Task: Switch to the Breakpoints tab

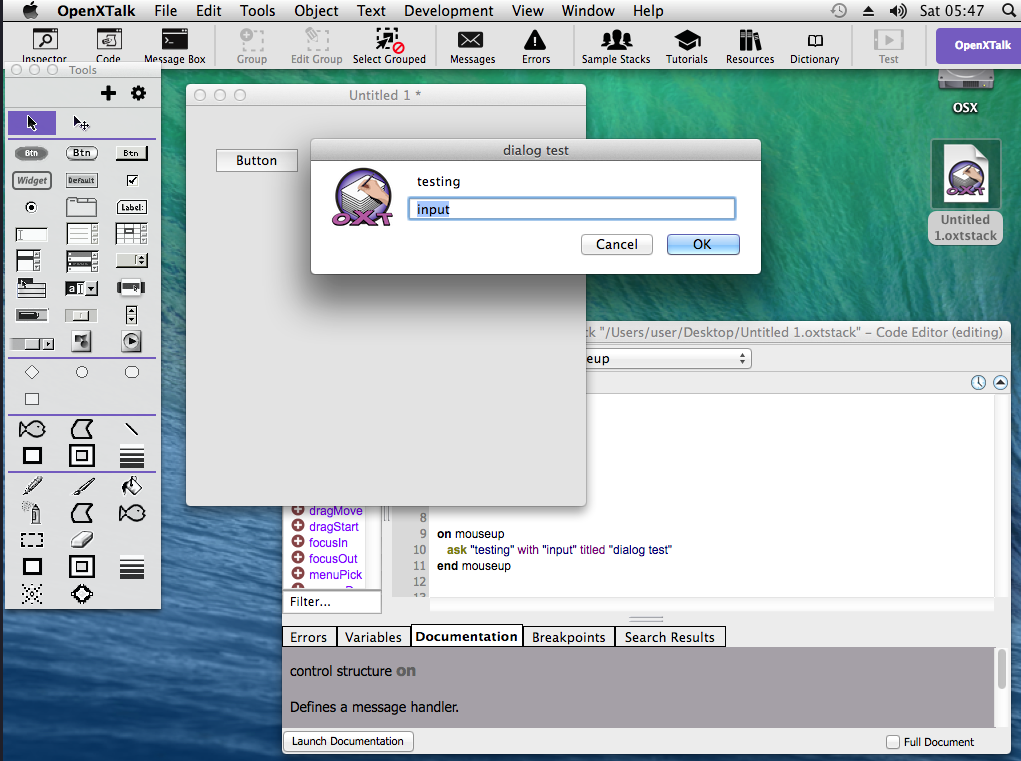Action: pos(568,637)
